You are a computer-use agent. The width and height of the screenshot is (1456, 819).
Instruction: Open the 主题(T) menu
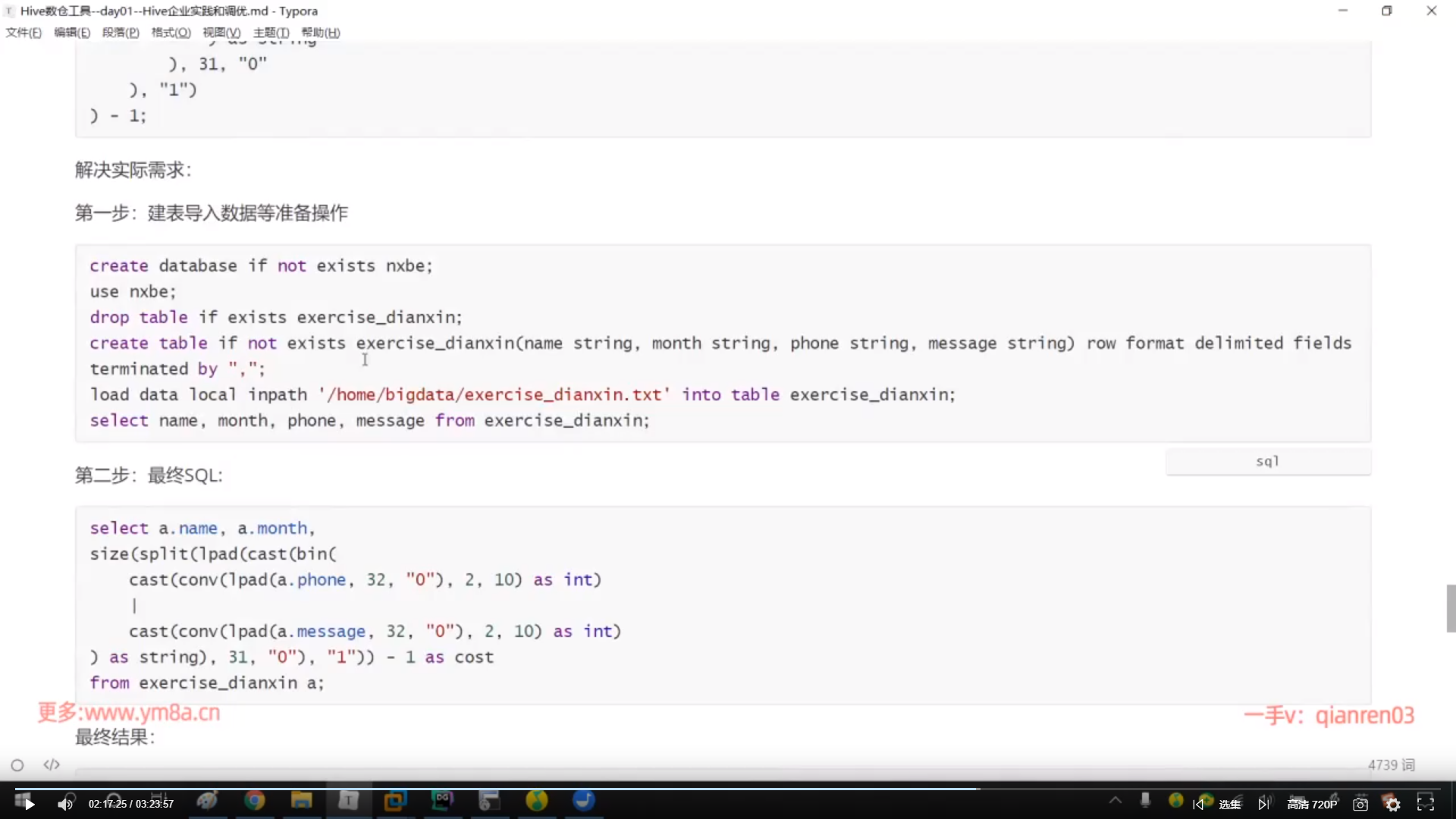(x=271, y=33)
